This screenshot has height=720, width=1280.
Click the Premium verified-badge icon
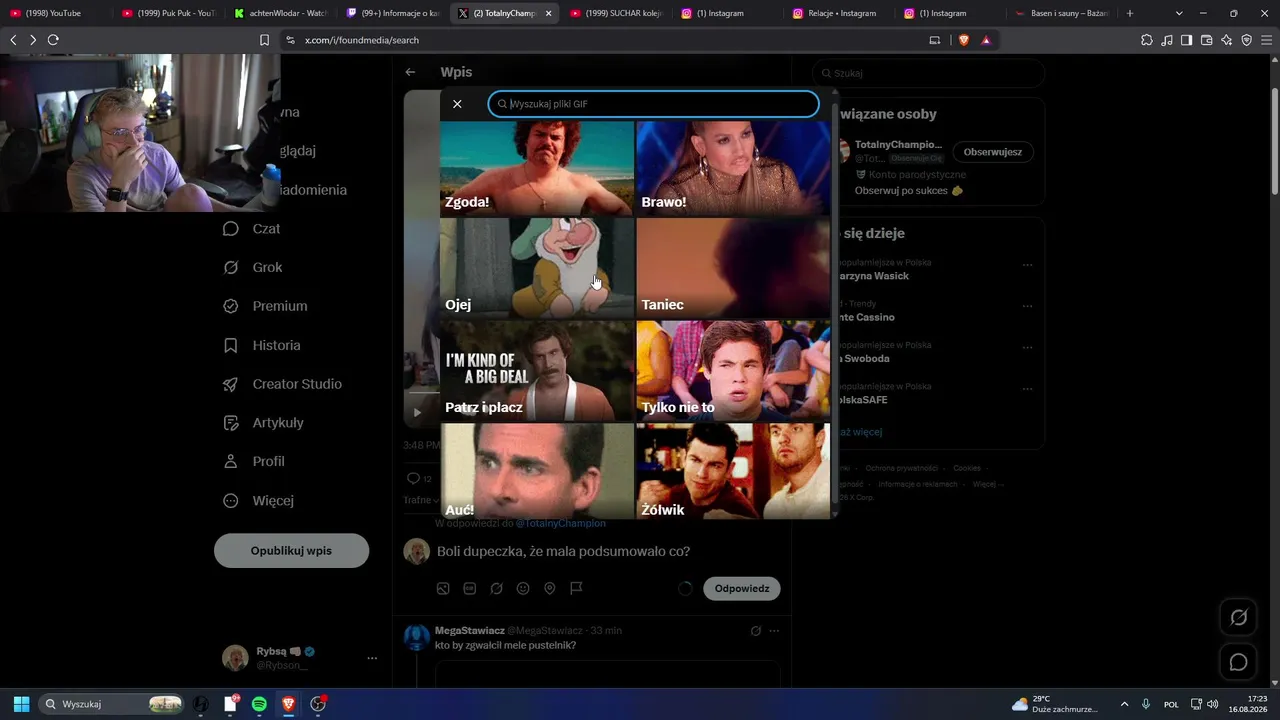pyautogui.click(x=231, y=306)
